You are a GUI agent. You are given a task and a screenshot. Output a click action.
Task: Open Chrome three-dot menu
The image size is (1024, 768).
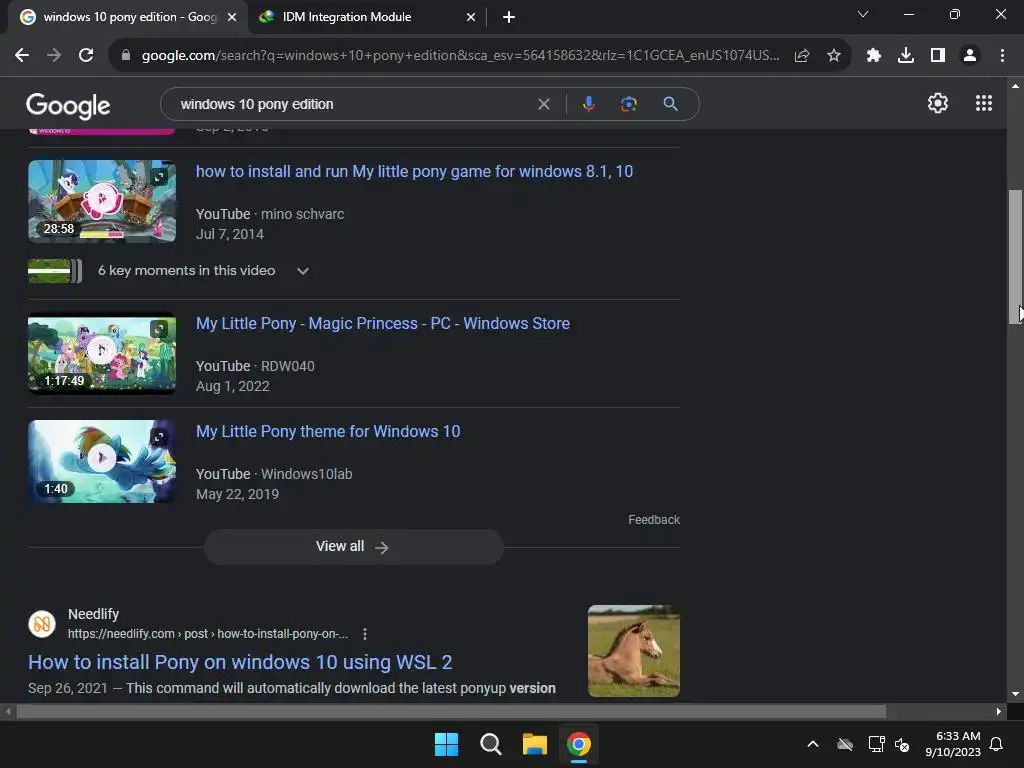click(1002, 56)
